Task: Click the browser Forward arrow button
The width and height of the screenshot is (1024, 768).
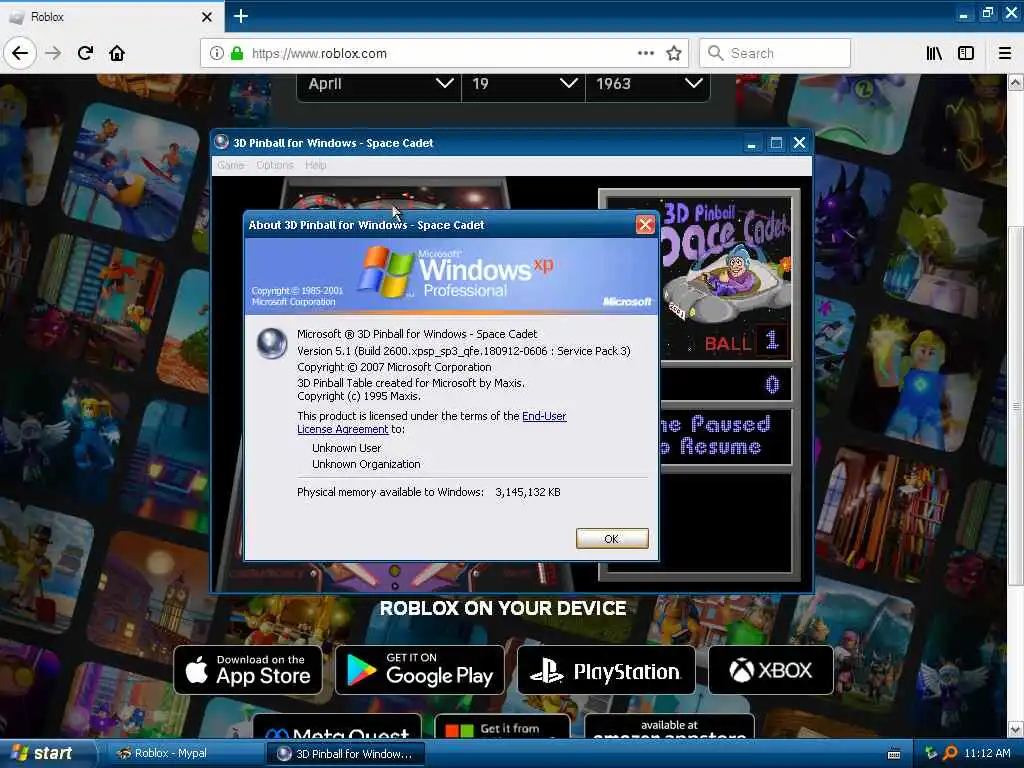Action: 53,53
